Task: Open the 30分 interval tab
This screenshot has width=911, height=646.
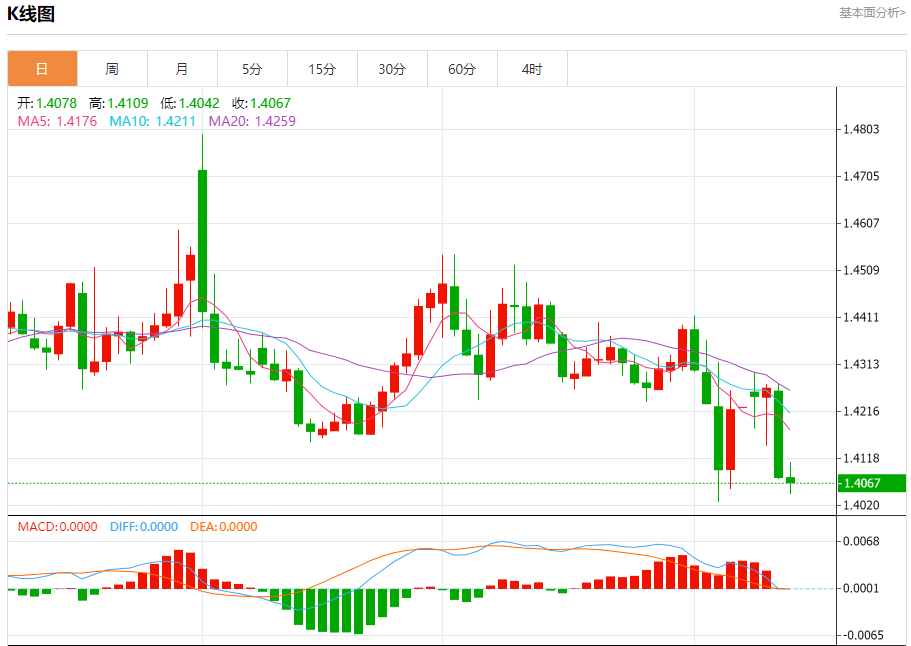Action: pos(392,69)
